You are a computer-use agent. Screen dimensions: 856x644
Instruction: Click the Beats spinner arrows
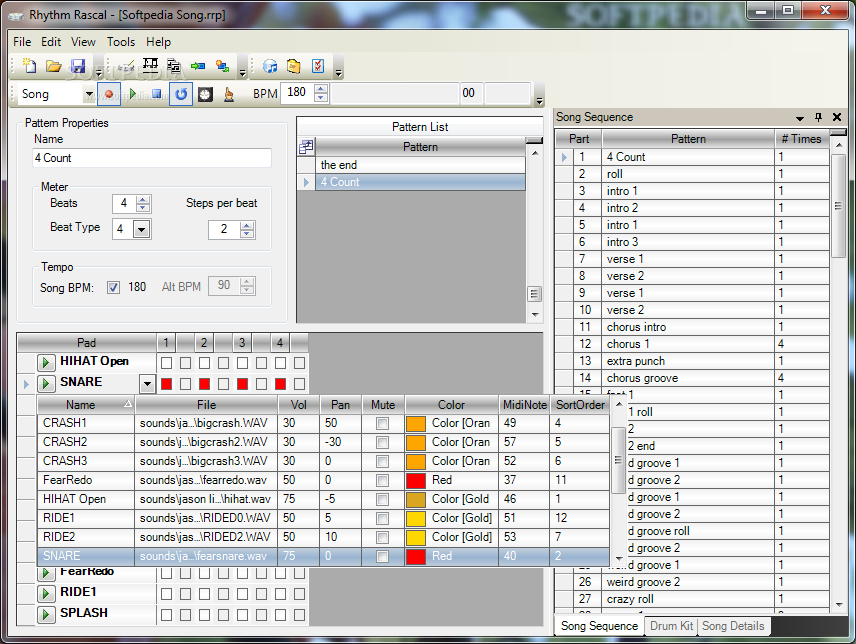[143, 204]
